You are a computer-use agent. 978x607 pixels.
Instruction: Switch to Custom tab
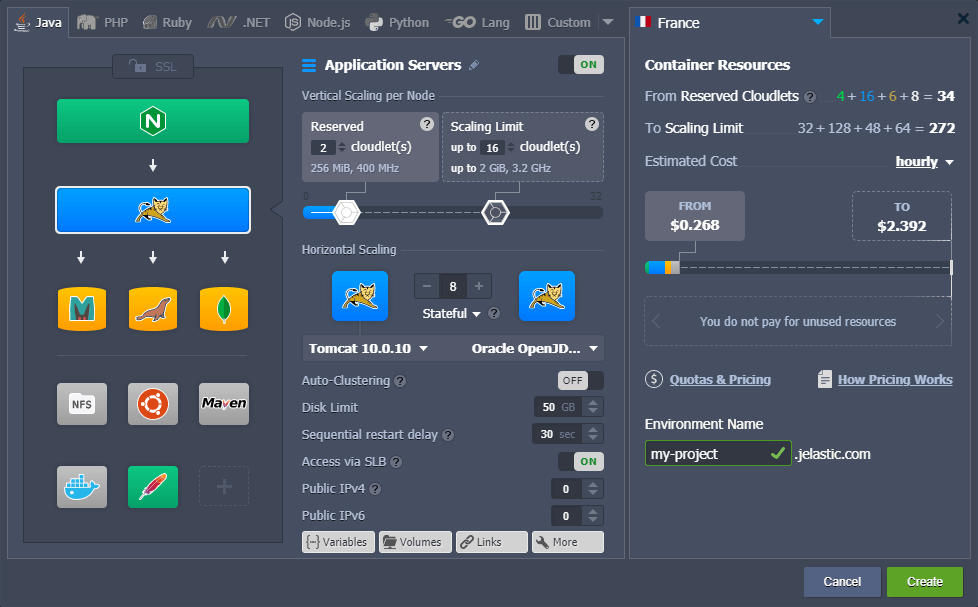click(558, 22)
